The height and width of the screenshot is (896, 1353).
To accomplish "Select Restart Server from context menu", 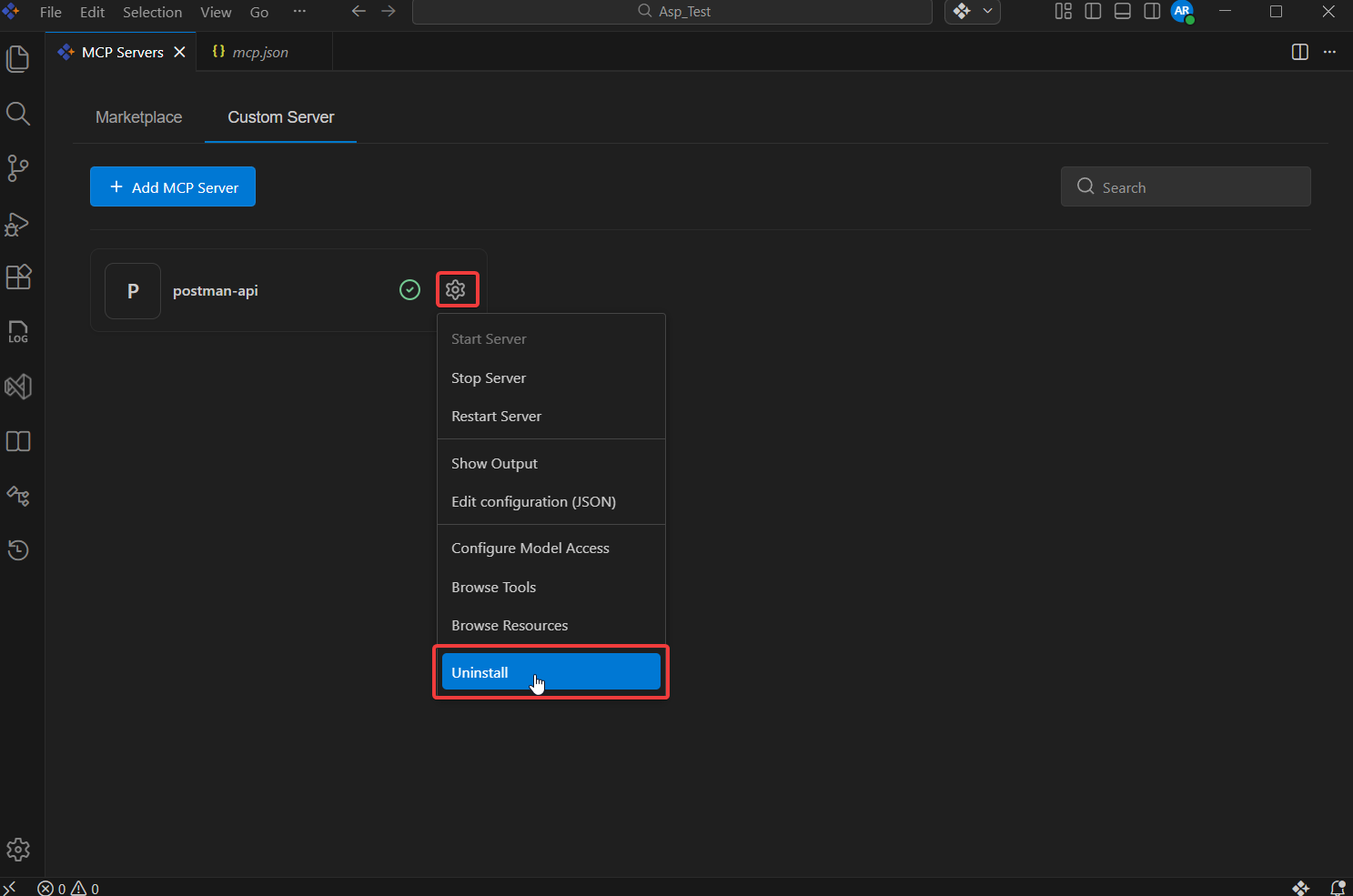I will coord(496,417).
